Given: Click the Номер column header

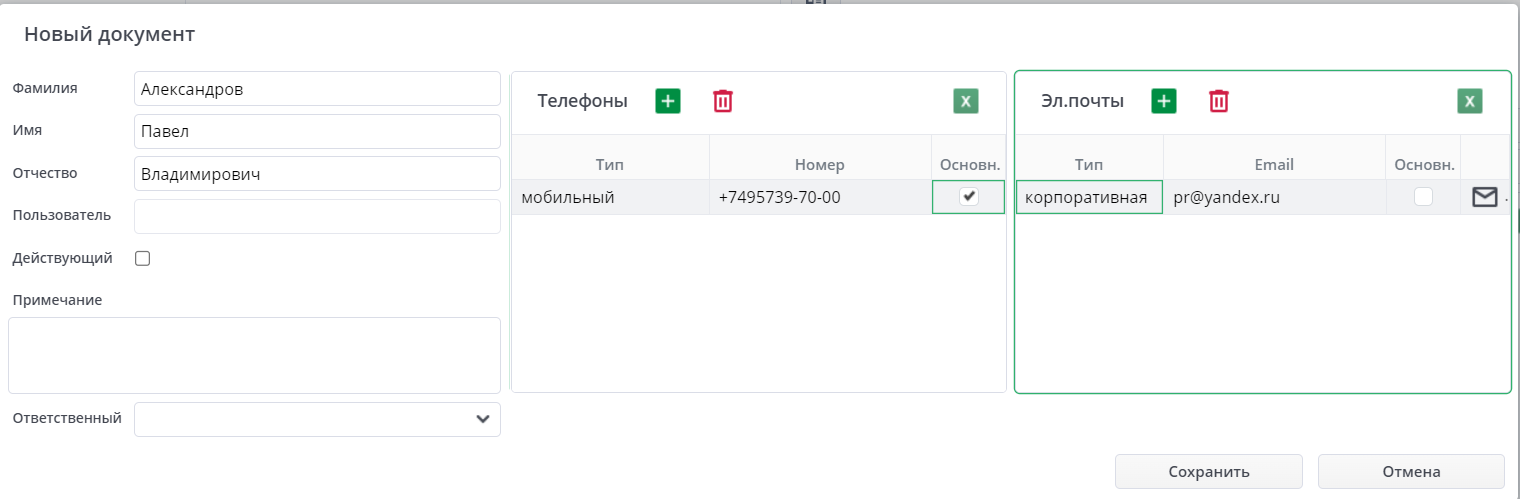Looking at the screenshot, I should [819, 164].
